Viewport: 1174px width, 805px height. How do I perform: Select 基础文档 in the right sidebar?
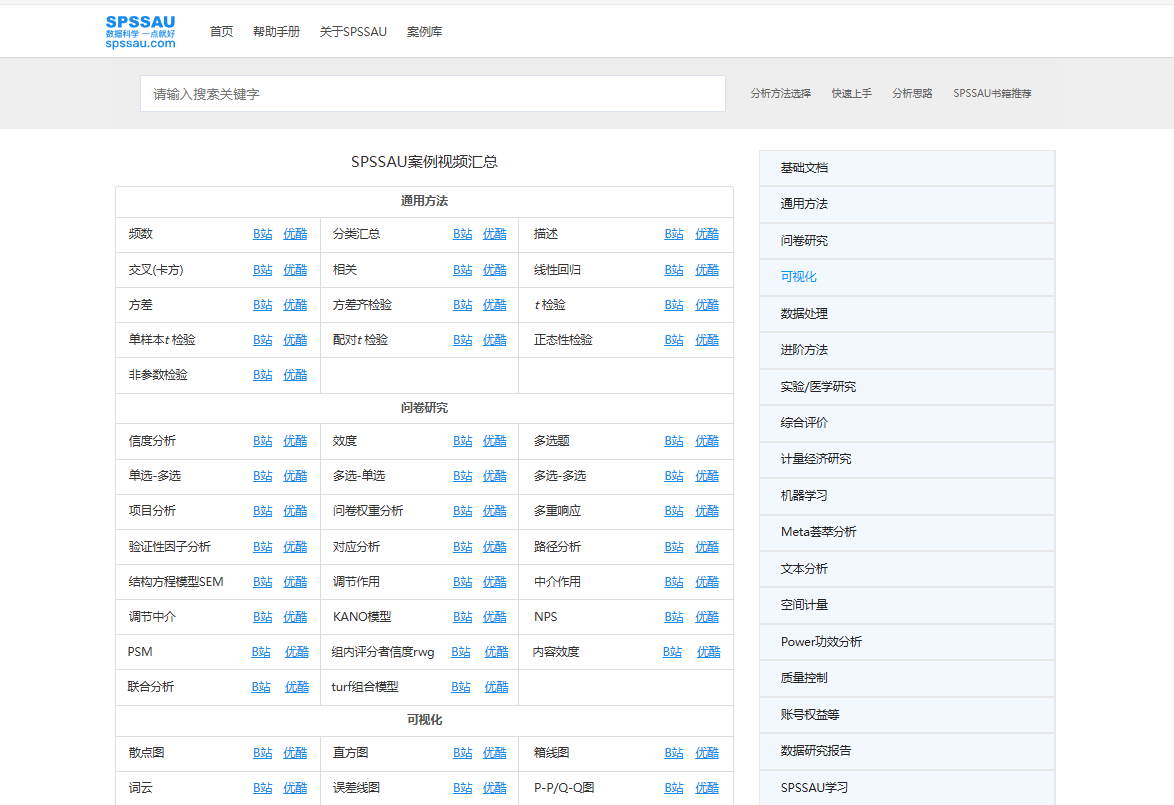coord(804,168)
